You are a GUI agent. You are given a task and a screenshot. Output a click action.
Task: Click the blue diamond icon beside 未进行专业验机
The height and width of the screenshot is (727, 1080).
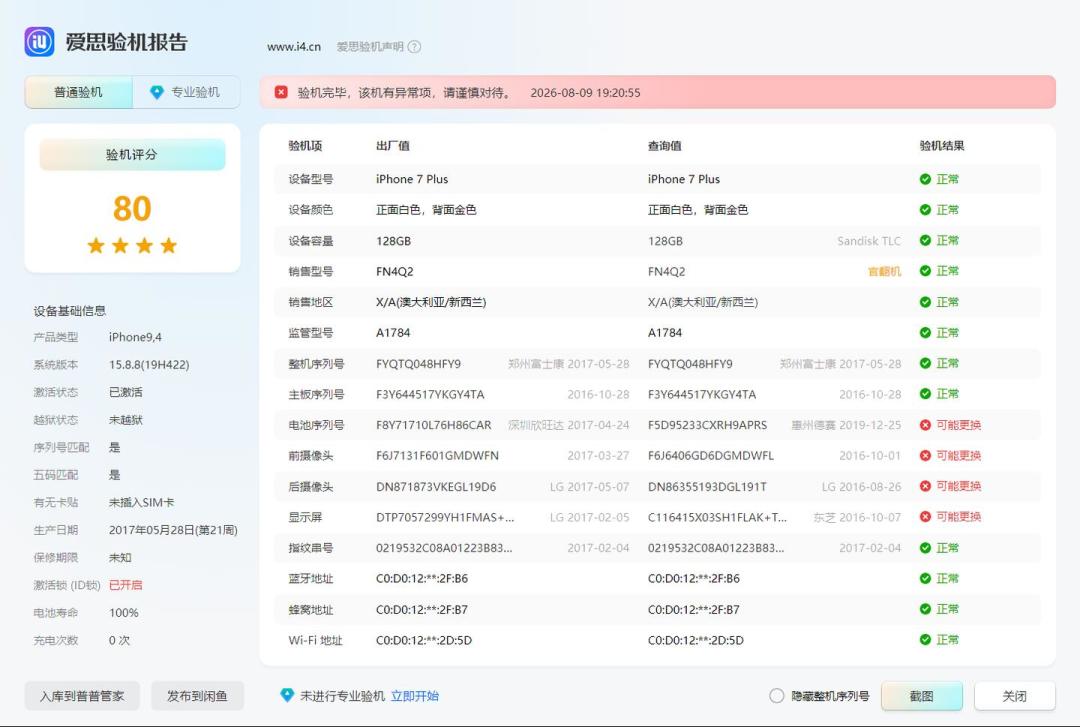(287, 695)
